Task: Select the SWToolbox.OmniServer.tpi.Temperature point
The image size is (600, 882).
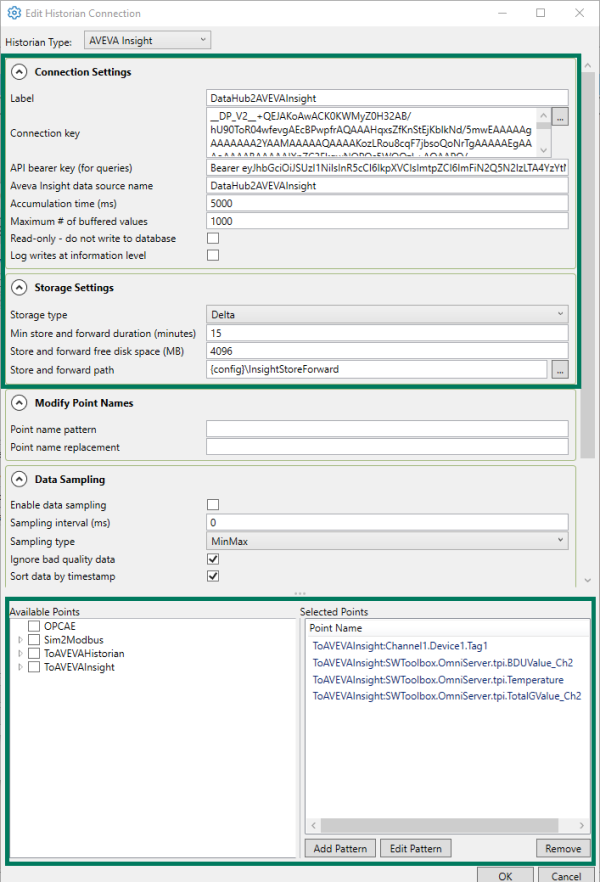Action: coord(437,679)
